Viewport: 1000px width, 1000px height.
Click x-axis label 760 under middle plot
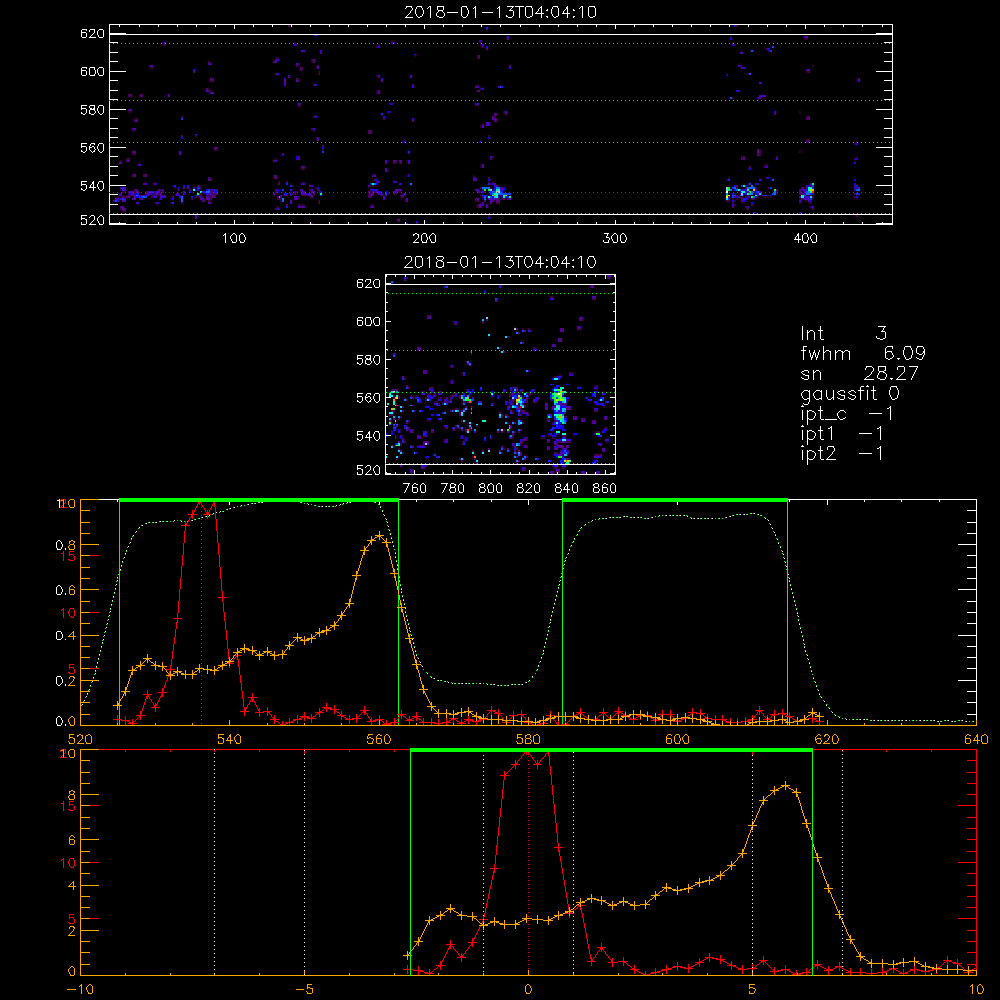[x=415, y=489]
